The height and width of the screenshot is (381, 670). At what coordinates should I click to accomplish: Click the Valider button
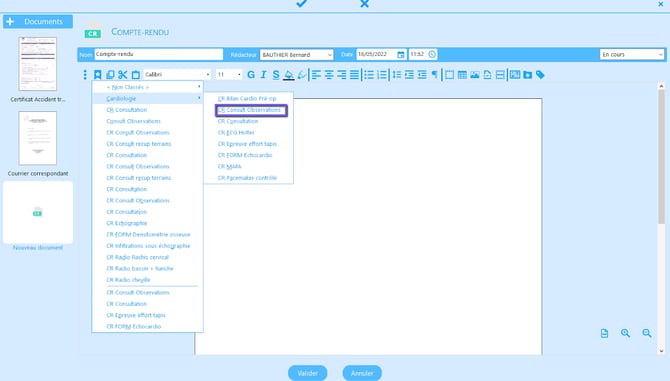[308, 373]
